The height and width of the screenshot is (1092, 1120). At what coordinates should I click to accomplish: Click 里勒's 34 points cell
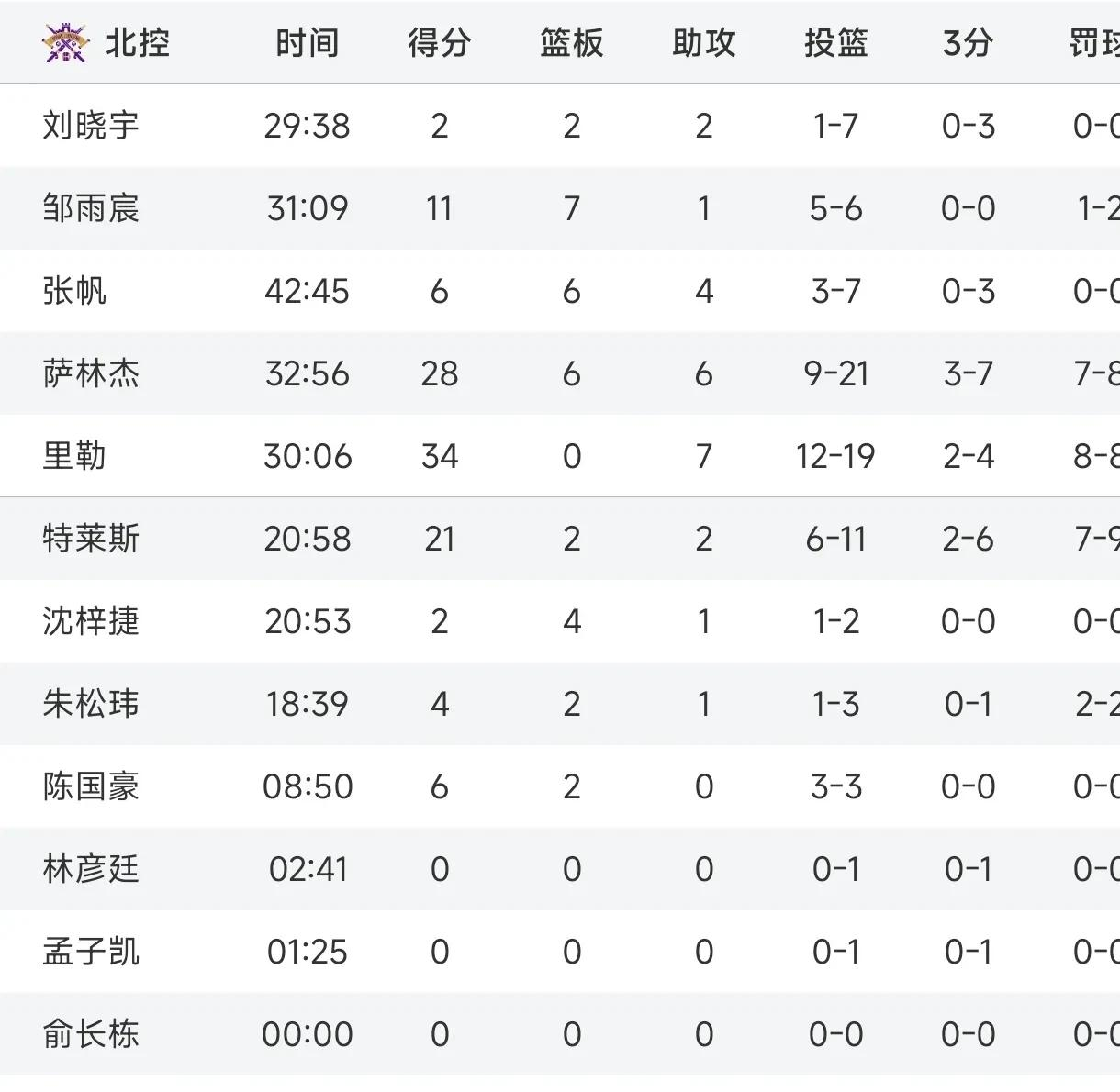439,456
